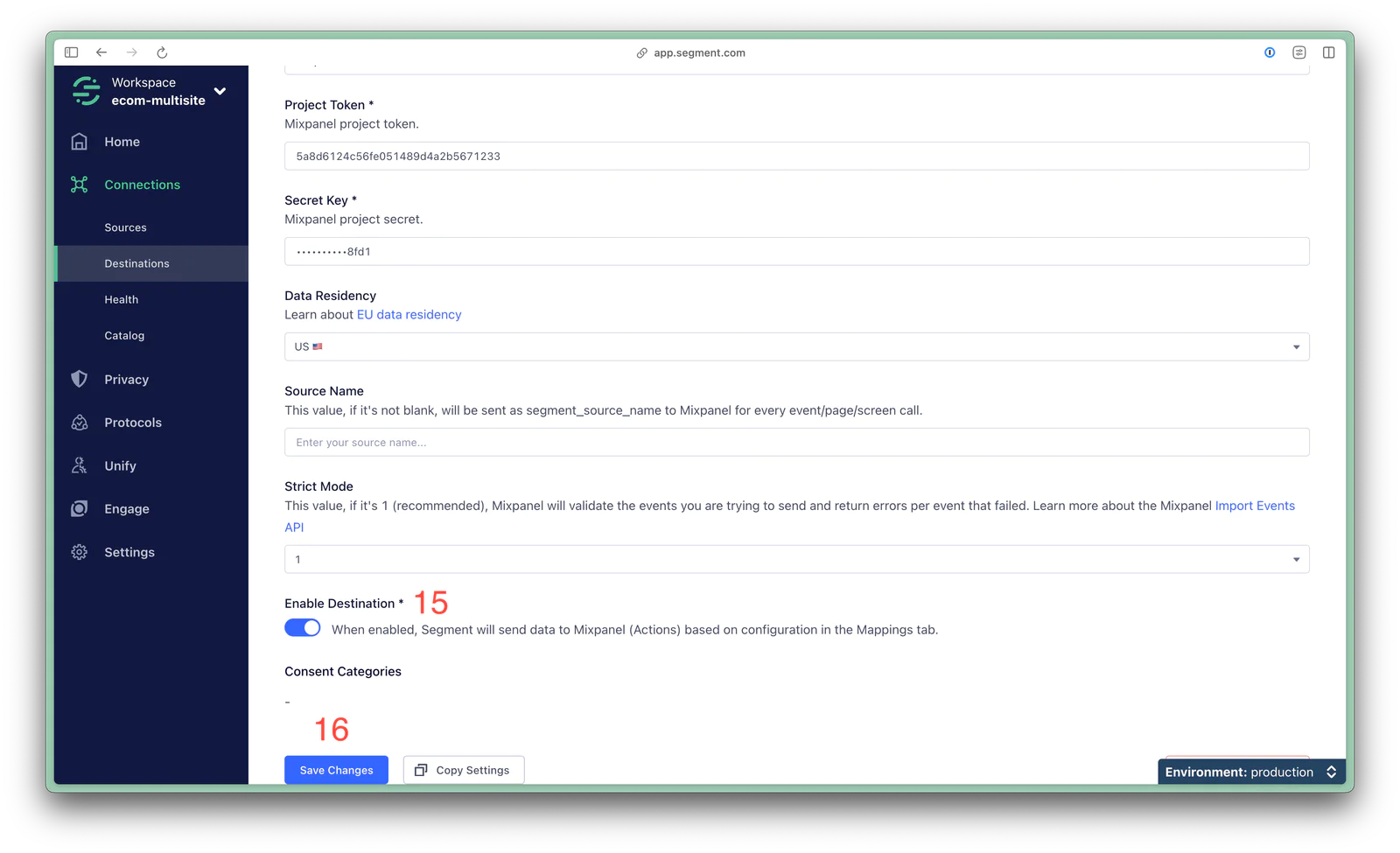Click the Engage sidebar icon

[x=80, y=509]
